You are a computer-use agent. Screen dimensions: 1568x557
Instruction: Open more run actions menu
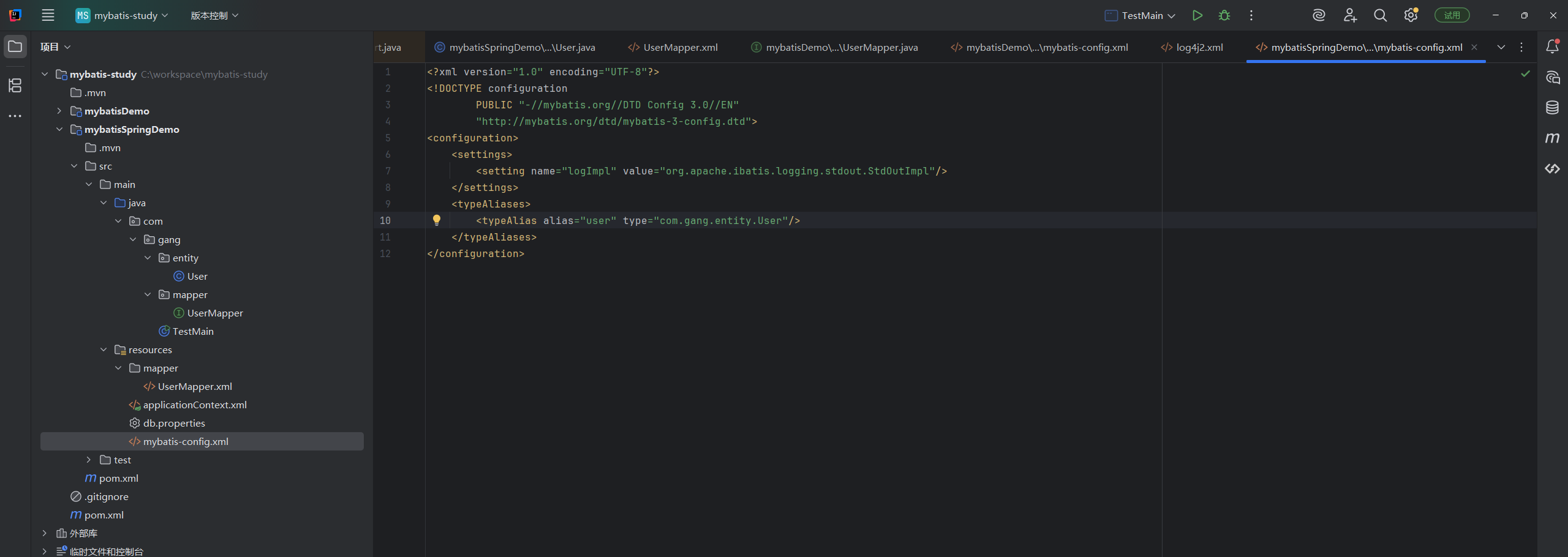pyautogui.click(x=1251, y=15)
